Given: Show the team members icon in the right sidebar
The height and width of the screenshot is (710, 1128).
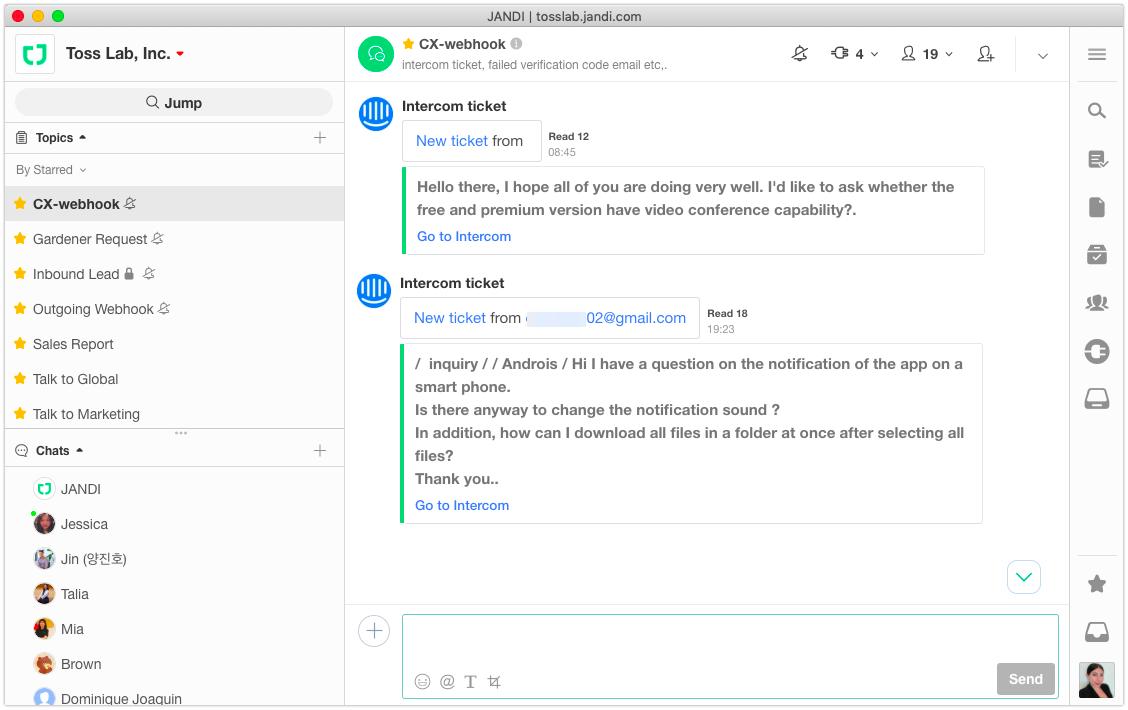Looking at the screenshot, I should pyautogui.click(x=1096, y=303).
